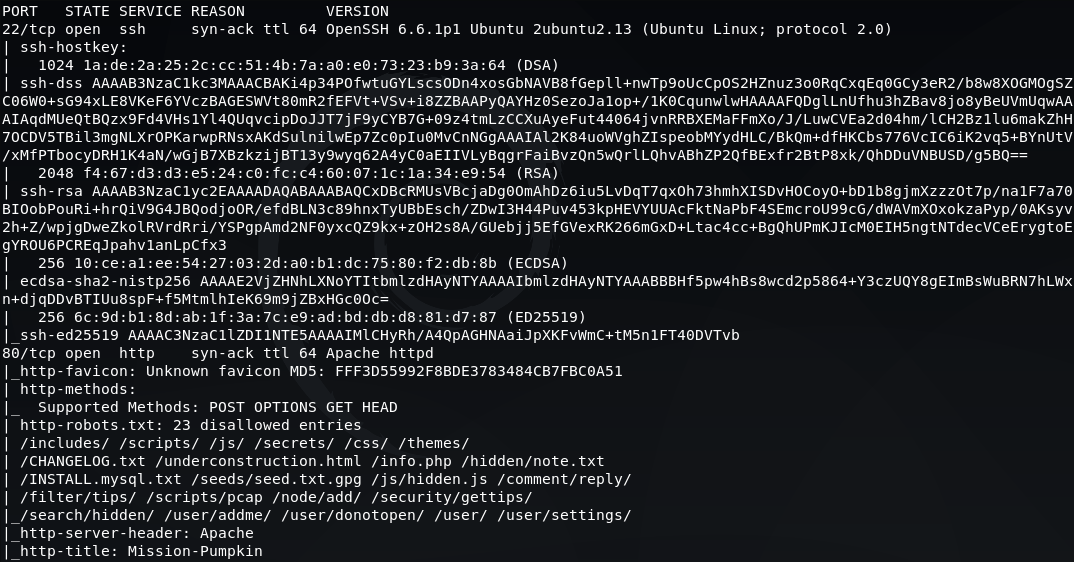Click the /hidden/note.txt path
1074x562 pixels.
532,461
